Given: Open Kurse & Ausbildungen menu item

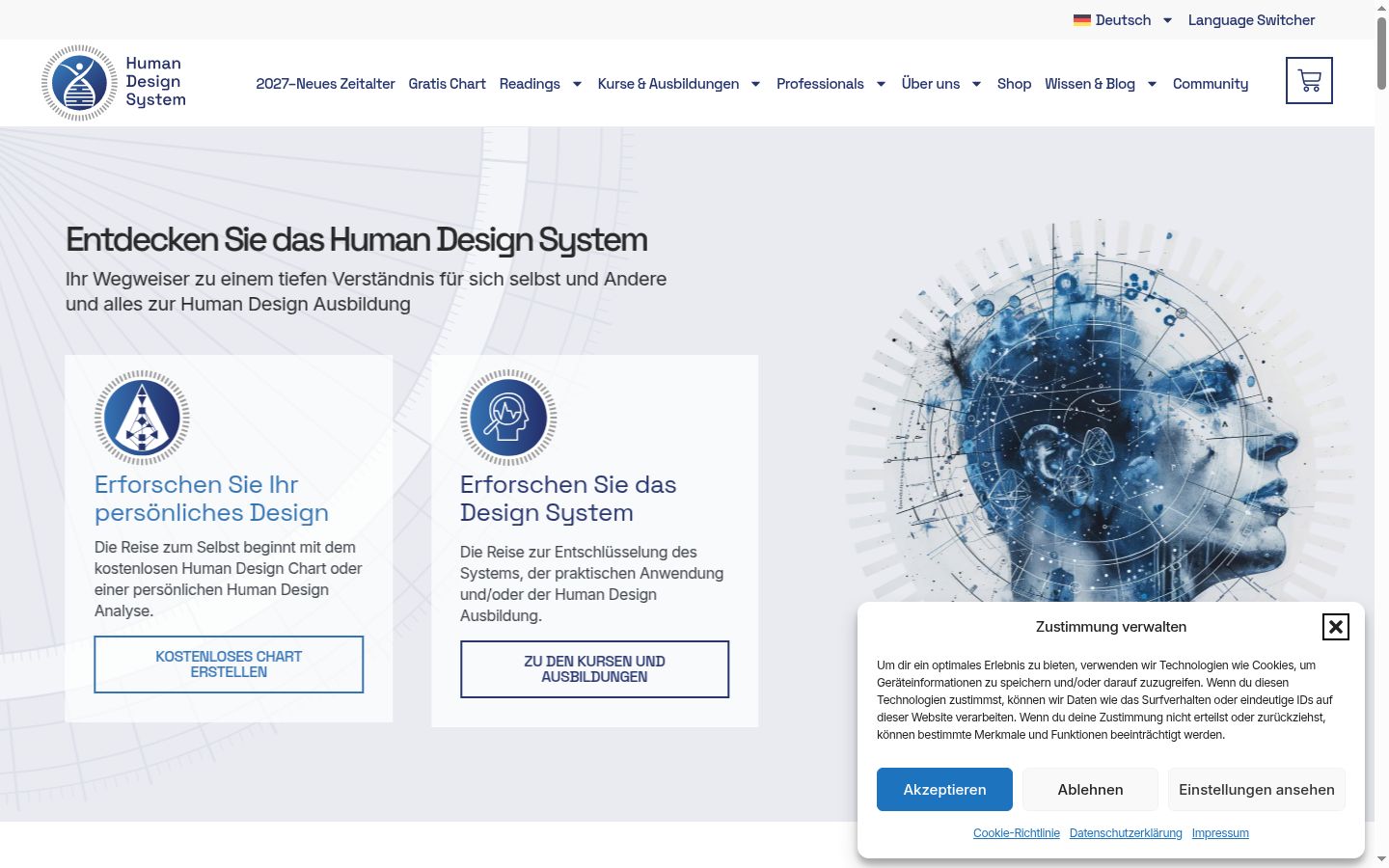Looking at the screenshot, I should (x=668, y=84).
